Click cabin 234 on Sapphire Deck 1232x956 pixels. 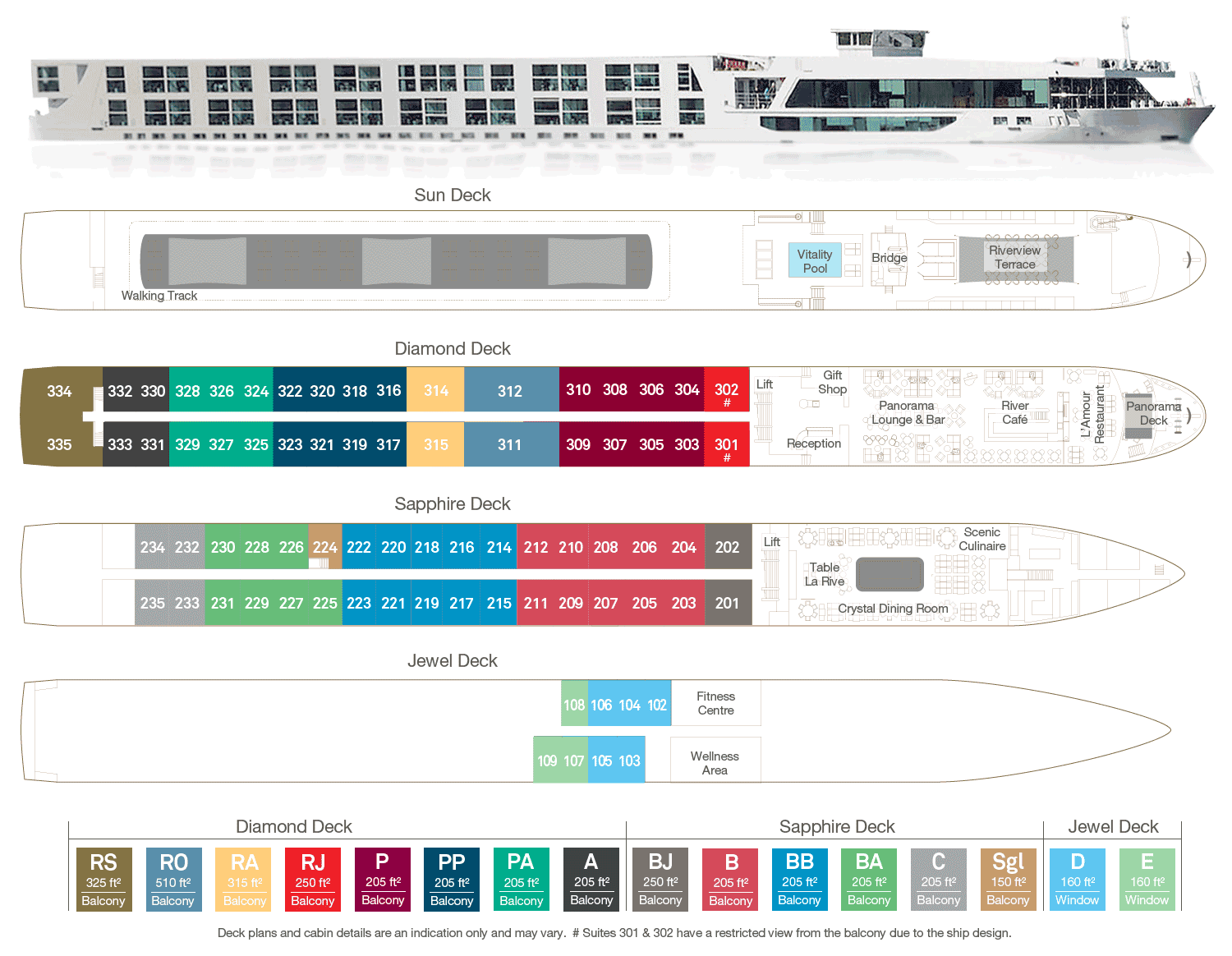click(x=152, y=547)
